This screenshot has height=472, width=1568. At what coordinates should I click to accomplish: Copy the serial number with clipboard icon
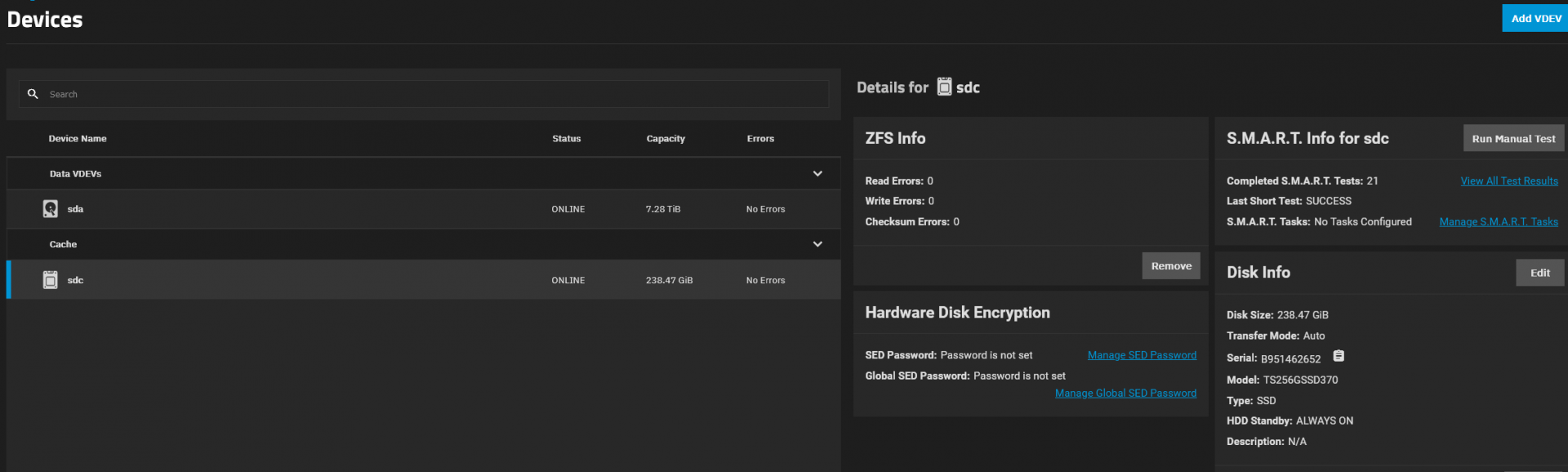[1339, 356]
